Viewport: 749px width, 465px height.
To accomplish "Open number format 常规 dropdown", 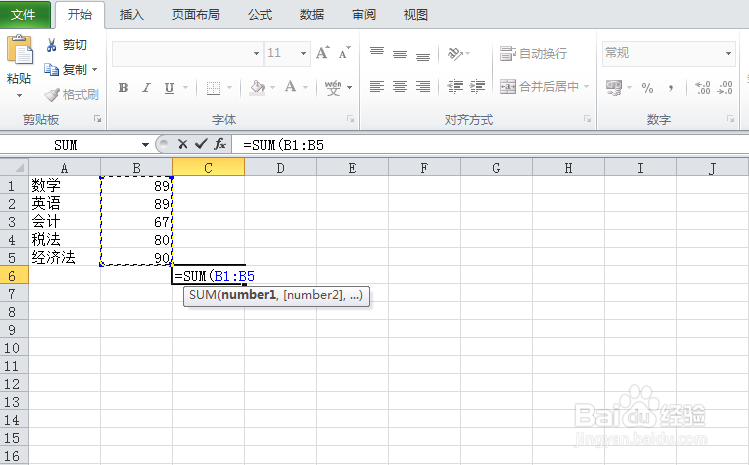I will (728, 53).
